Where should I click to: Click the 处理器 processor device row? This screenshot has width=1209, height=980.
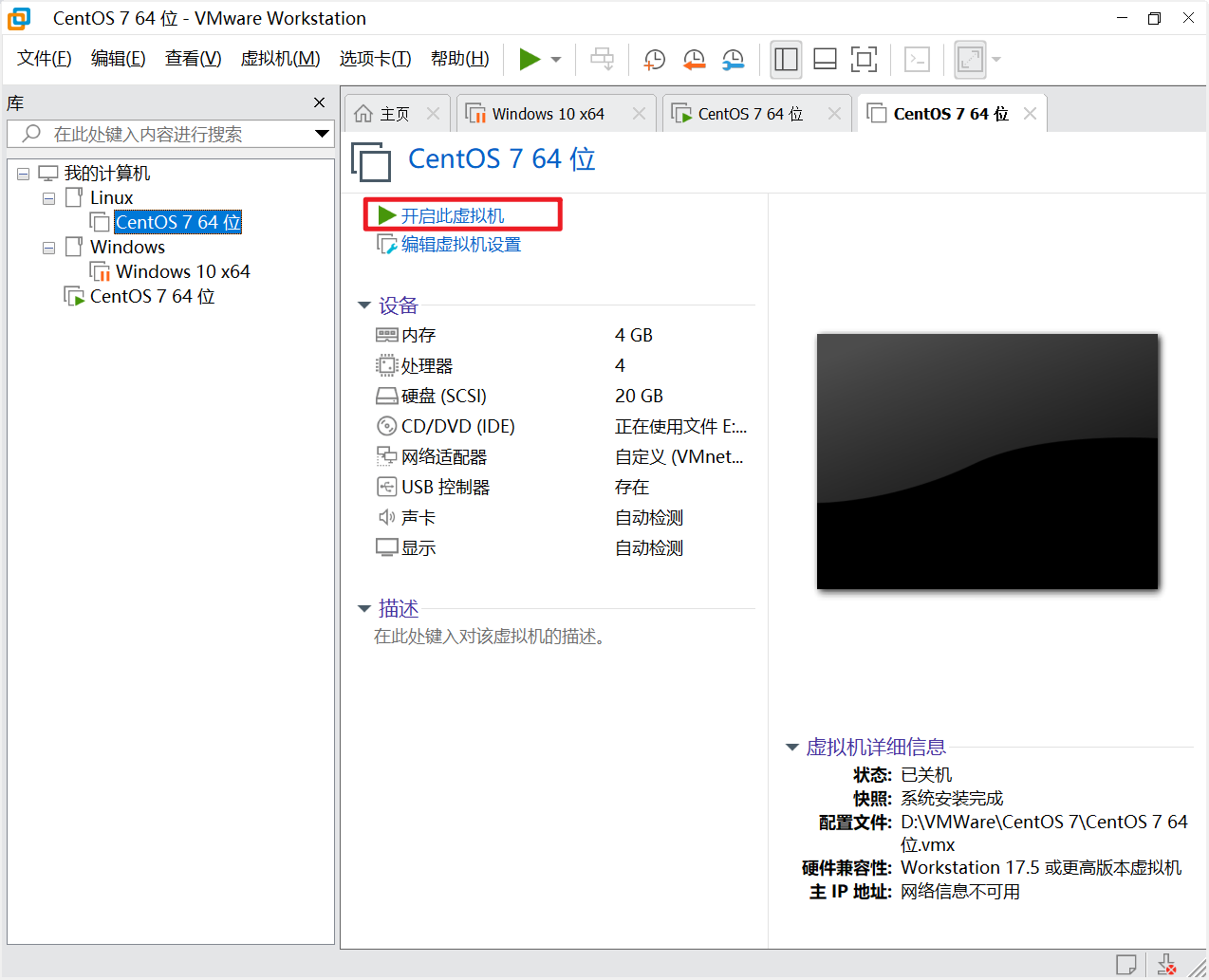564,365
